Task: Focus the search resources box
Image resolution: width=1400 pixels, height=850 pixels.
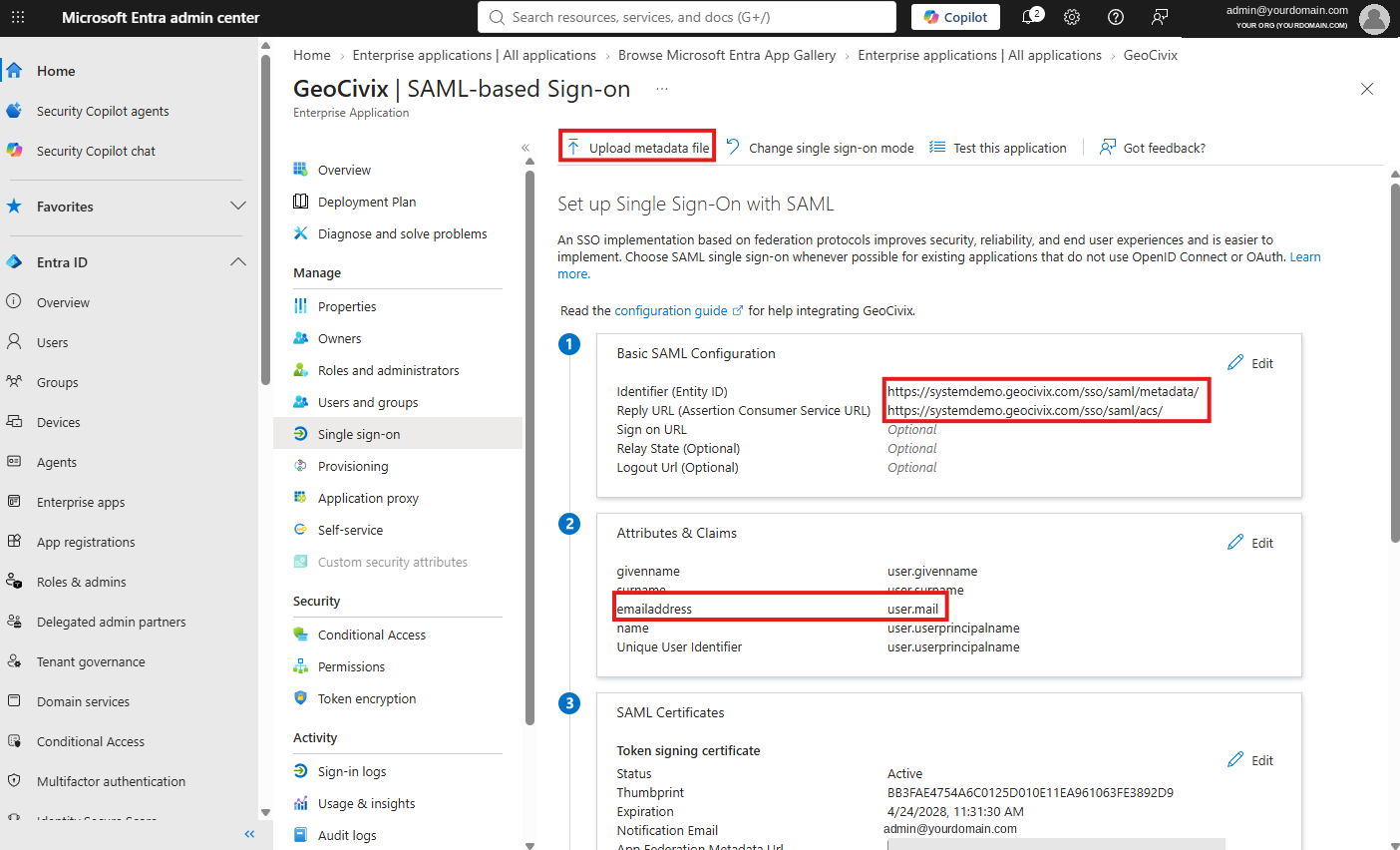Action: click(x=687, y=17)
